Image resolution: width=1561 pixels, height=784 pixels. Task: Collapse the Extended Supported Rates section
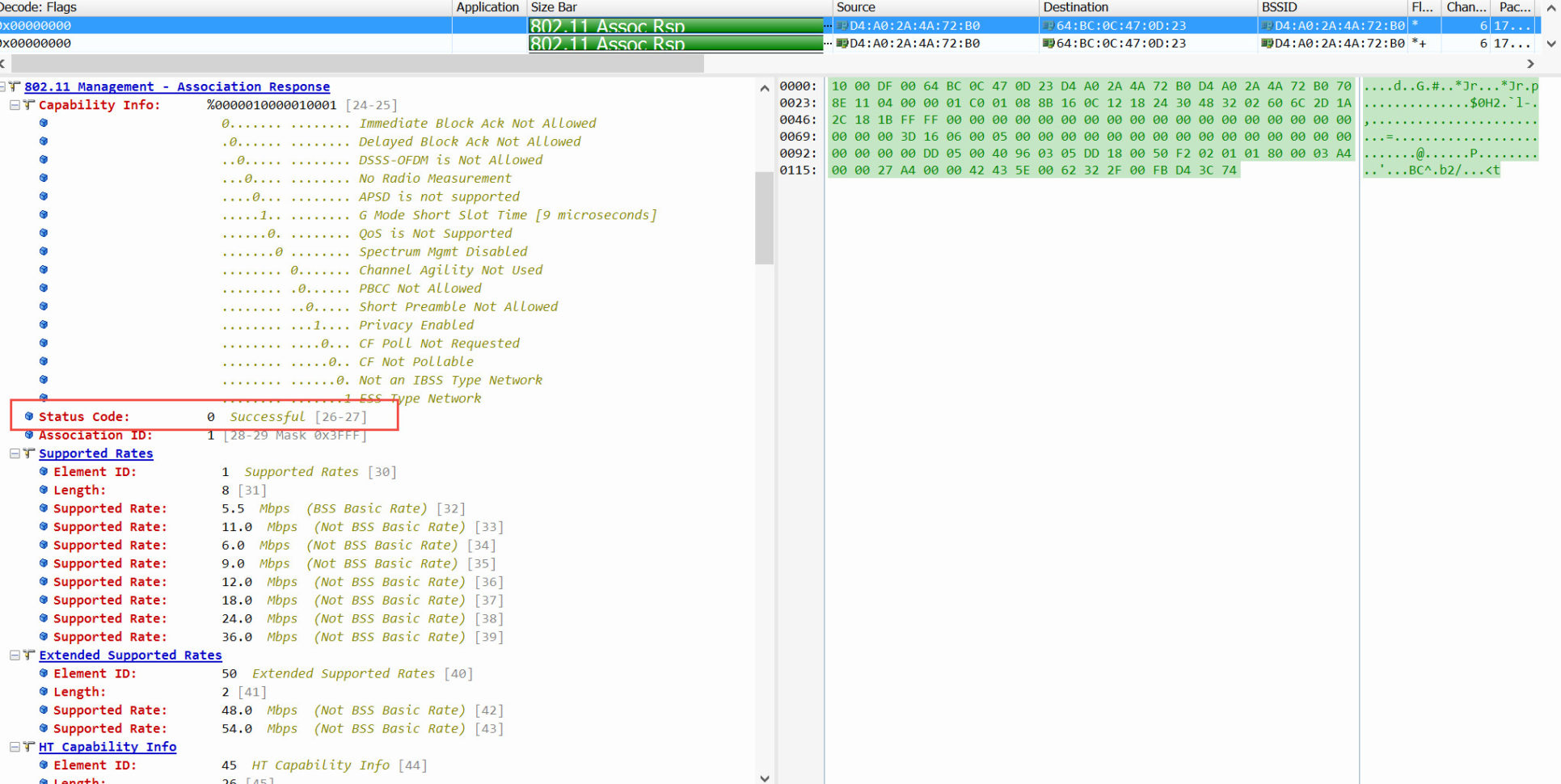(x=15, y=655)
